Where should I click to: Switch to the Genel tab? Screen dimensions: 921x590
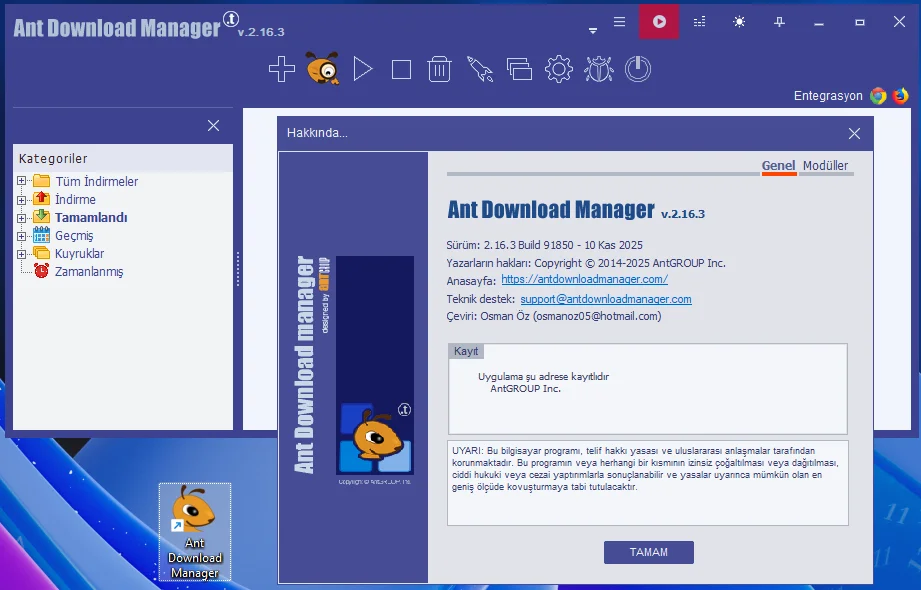click(x=778, y=166)
